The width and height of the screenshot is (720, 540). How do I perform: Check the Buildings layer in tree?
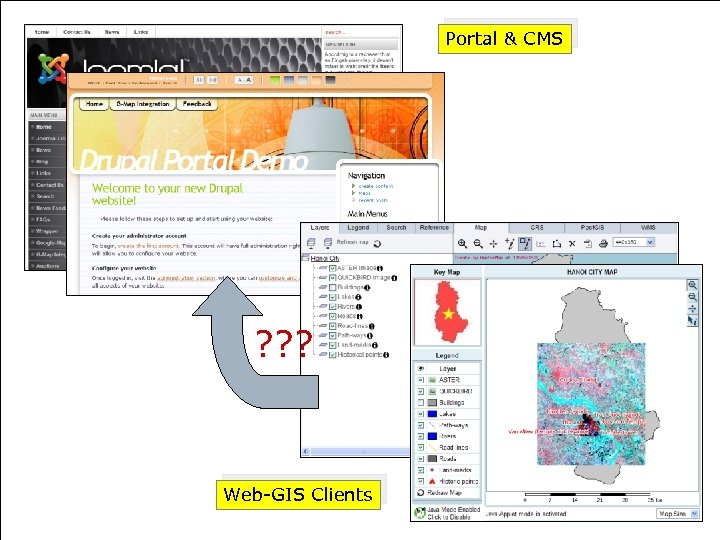333,287
